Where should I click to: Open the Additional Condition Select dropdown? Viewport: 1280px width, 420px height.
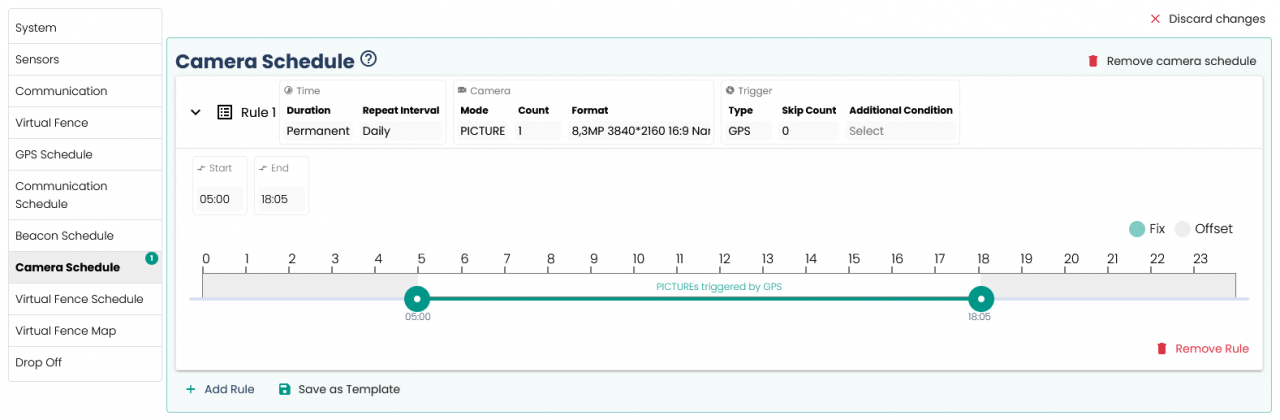pos(900,131)
